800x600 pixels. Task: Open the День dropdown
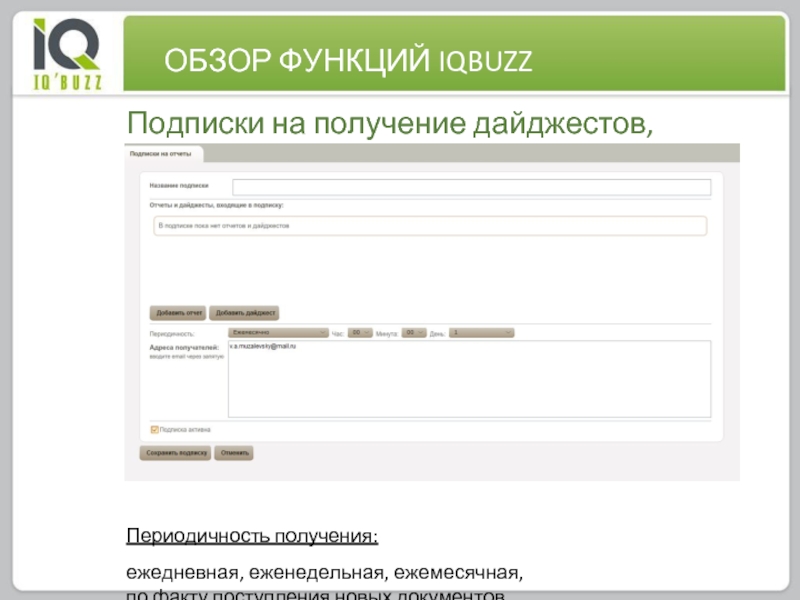pyautogui.click(x=482, y=333)
